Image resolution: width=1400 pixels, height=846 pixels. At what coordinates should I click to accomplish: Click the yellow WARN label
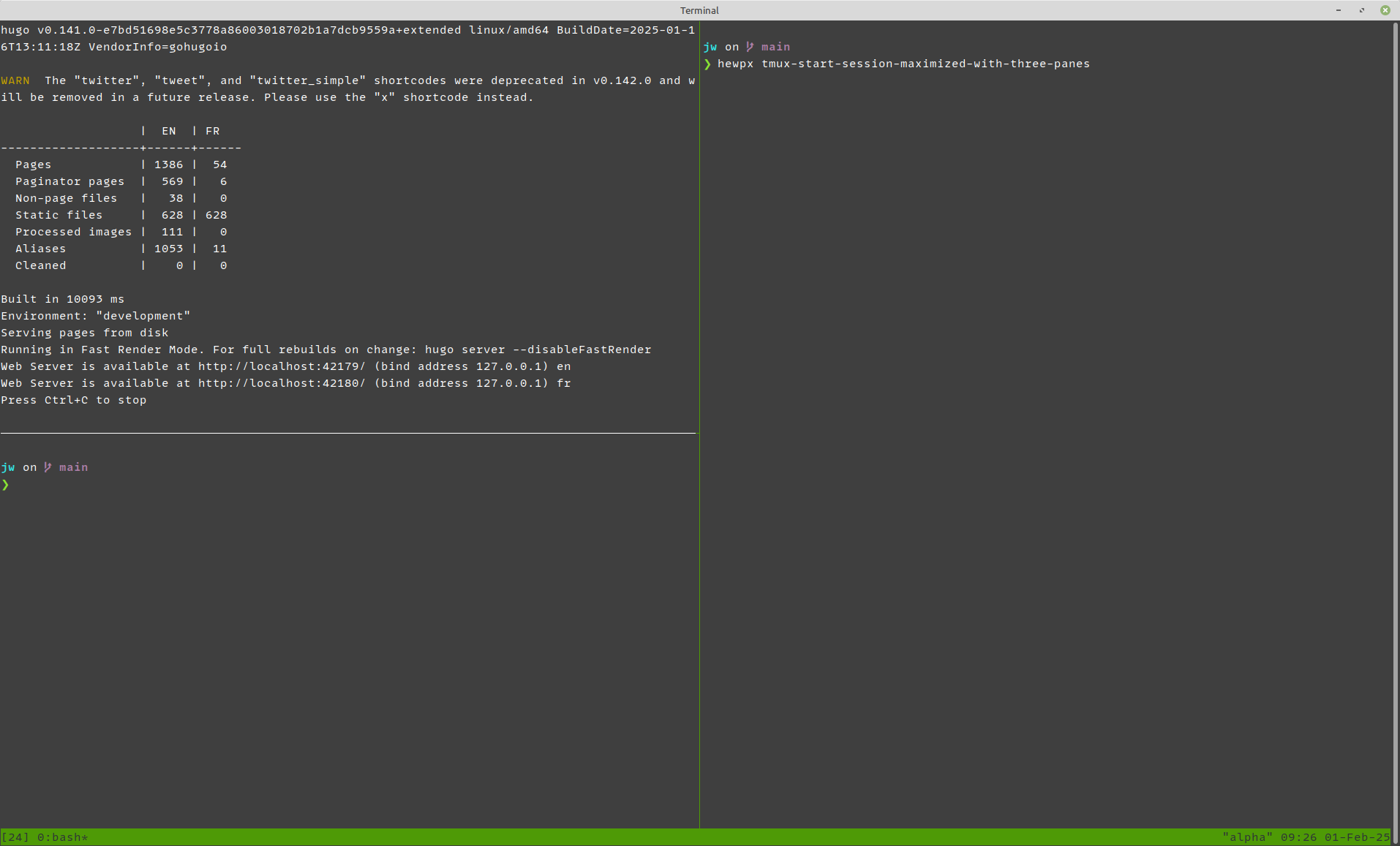click(15, 80)
